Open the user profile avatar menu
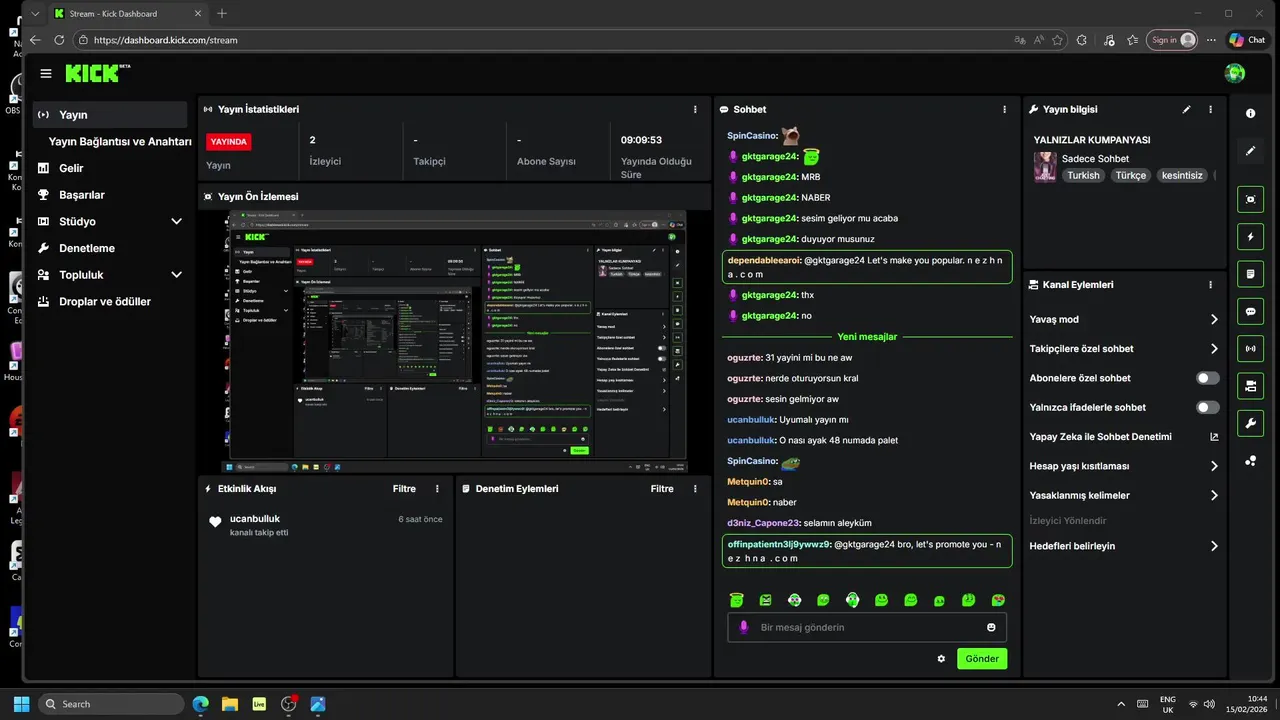 [x=1235, y=73]
